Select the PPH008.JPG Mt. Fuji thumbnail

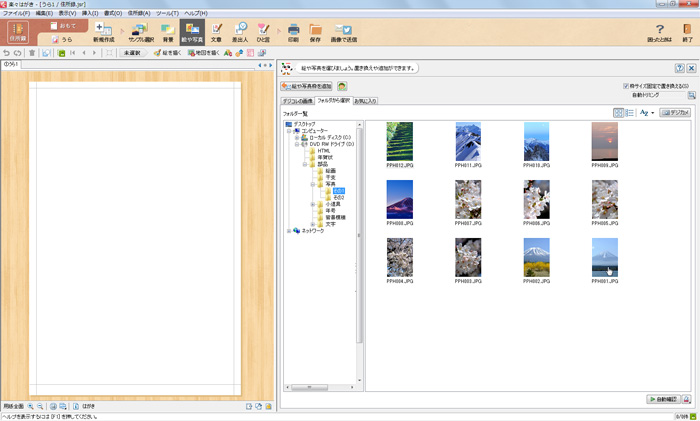[x=400, y=199]
